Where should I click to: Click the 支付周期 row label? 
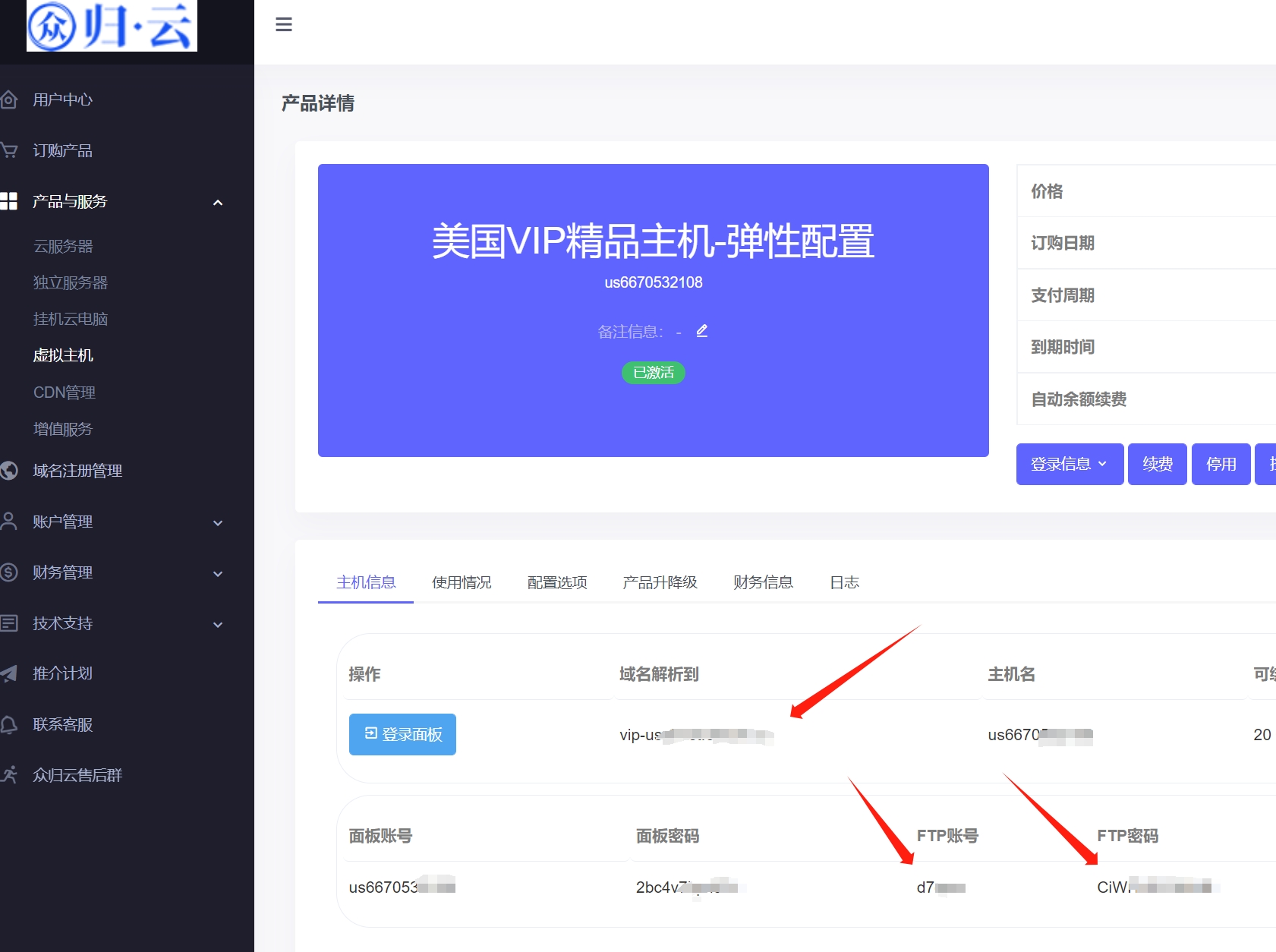[x=1063, y=295]
